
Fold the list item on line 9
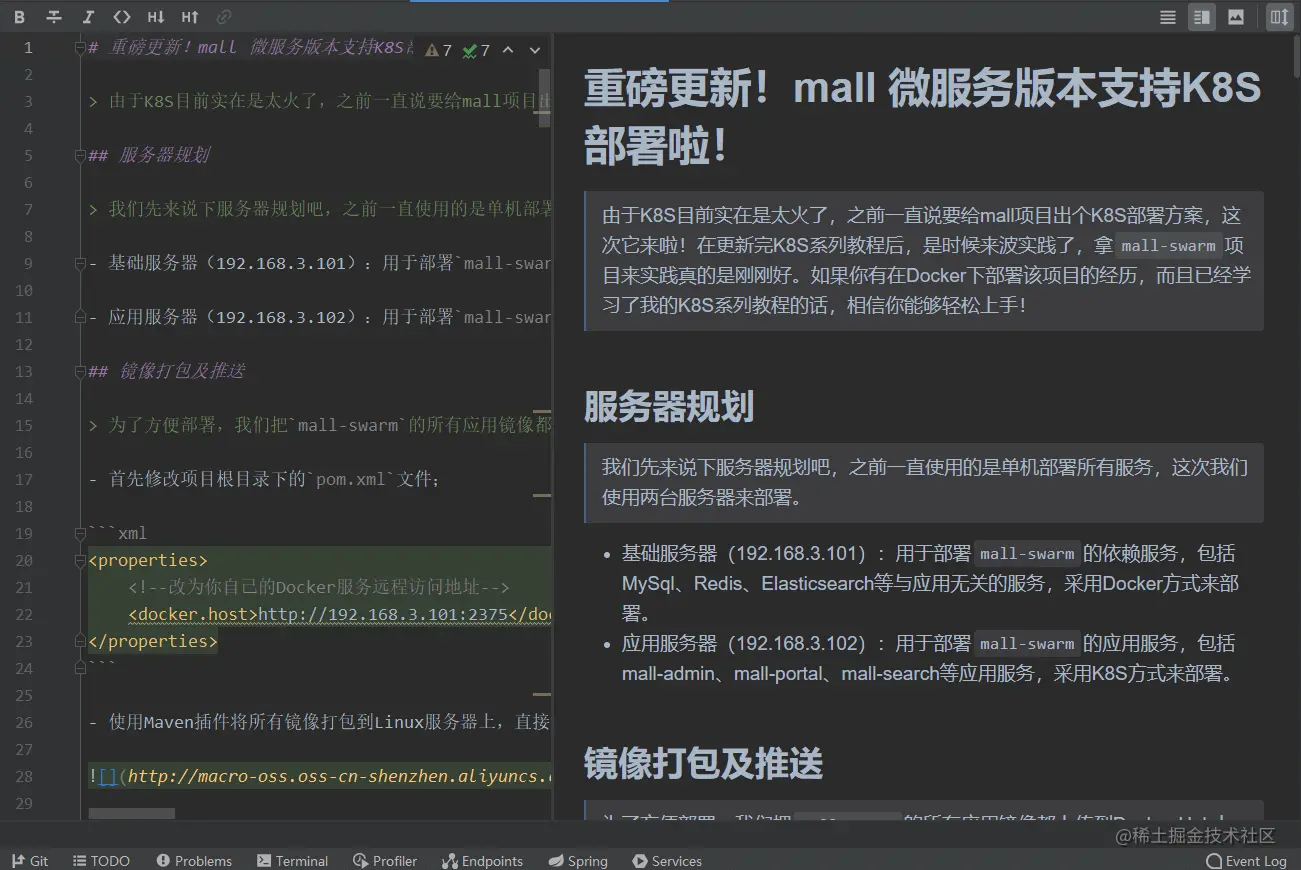click(80, 263)
